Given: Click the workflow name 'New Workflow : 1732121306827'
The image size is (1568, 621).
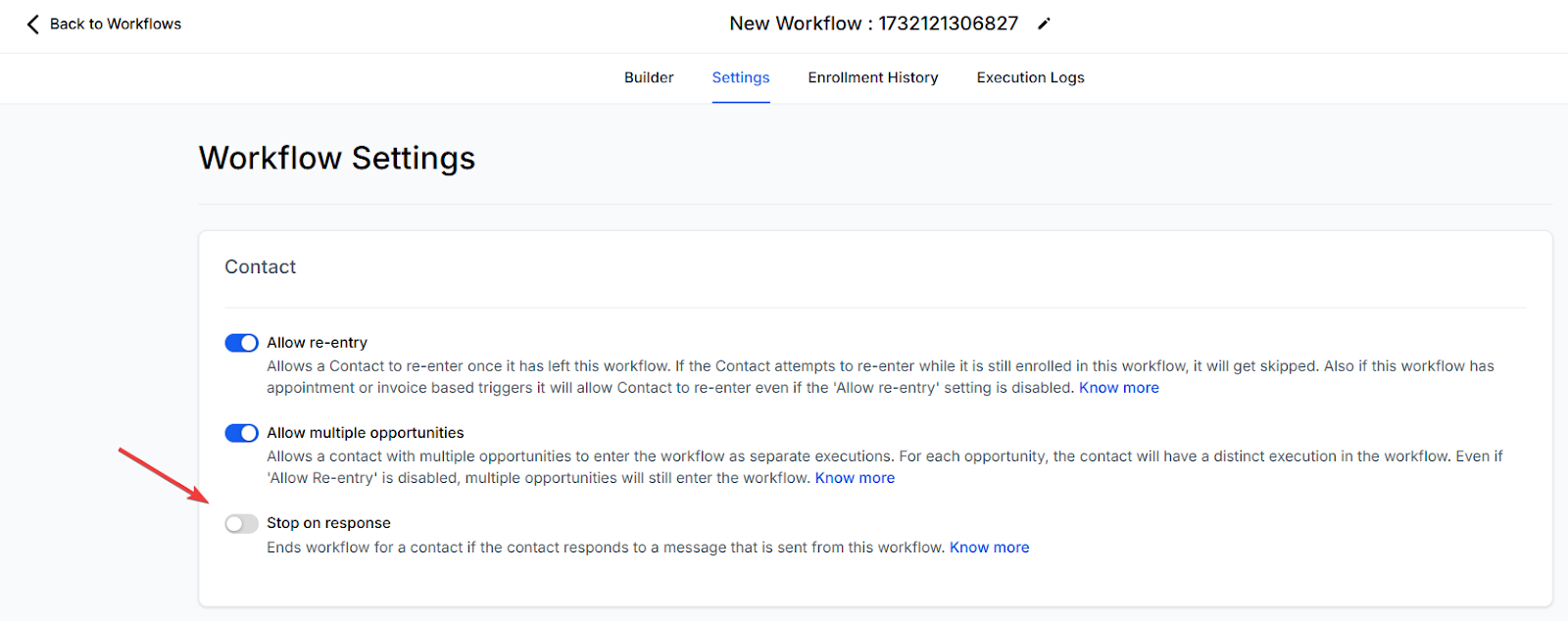Looking at the screenshot, I should click(873, 24).
